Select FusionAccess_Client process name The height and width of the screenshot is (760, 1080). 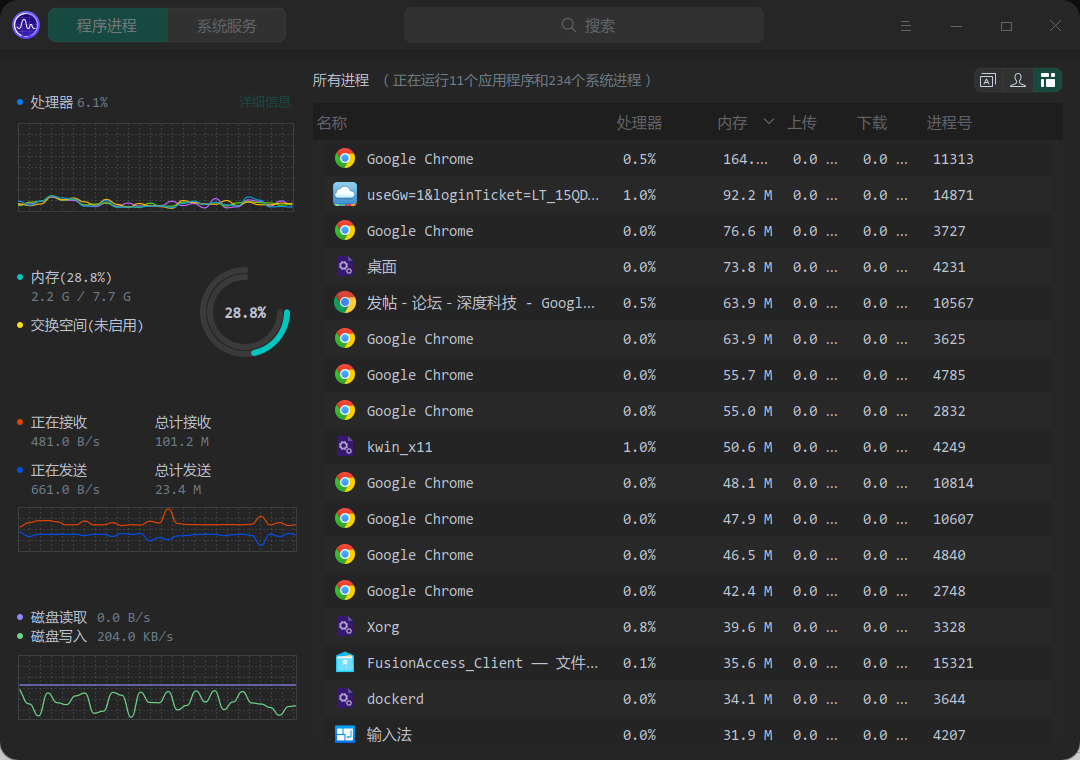[482, 663]
